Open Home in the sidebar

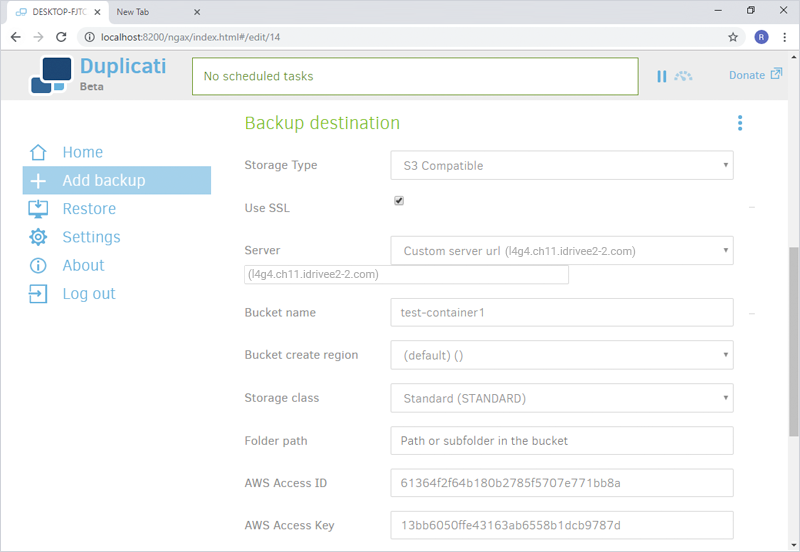click(x=83, y=152)
